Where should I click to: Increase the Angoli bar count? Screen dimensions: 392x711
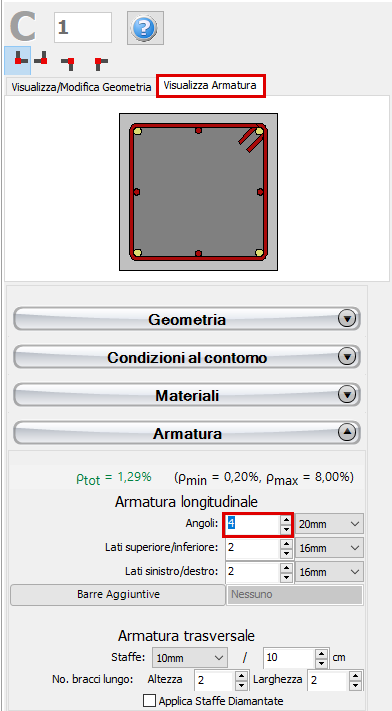tap(286, 520)
